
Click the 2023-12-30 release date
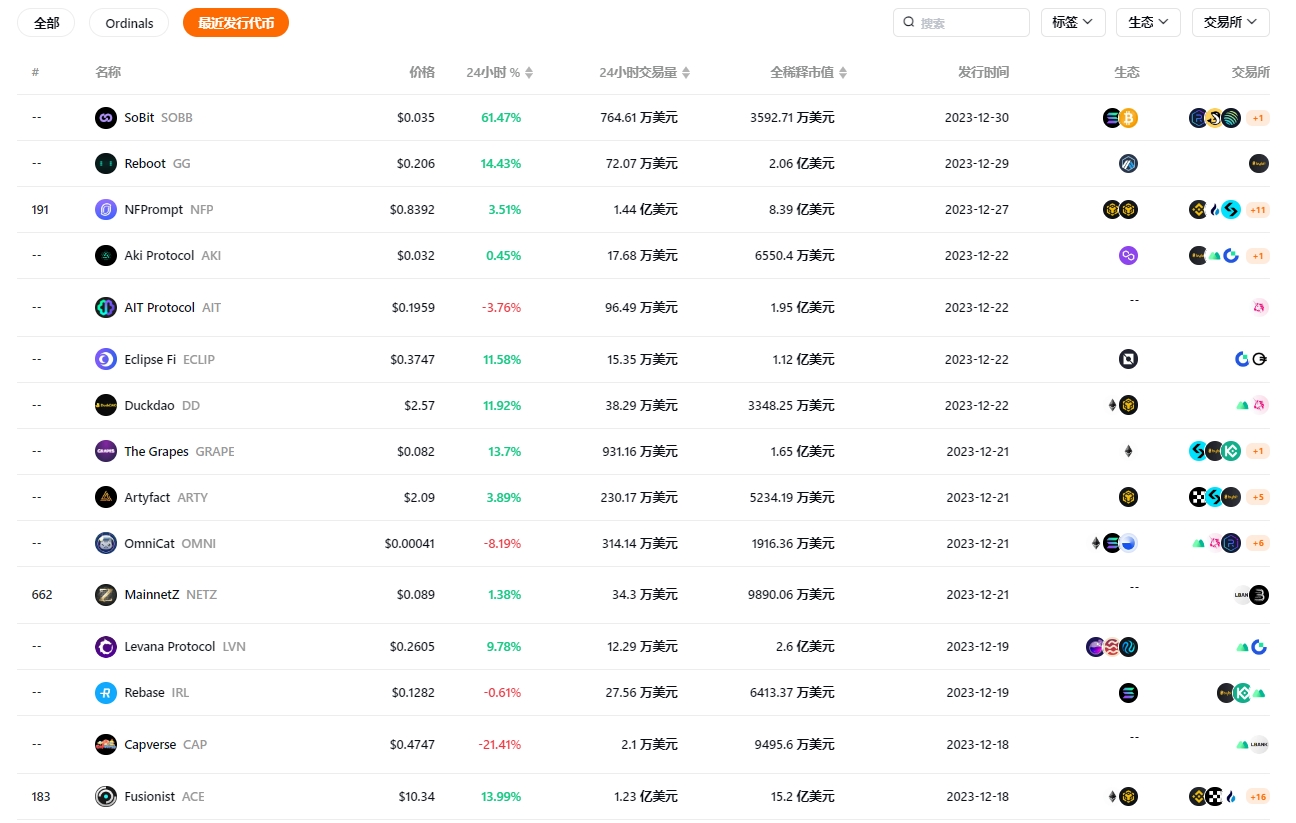(977, 118)
